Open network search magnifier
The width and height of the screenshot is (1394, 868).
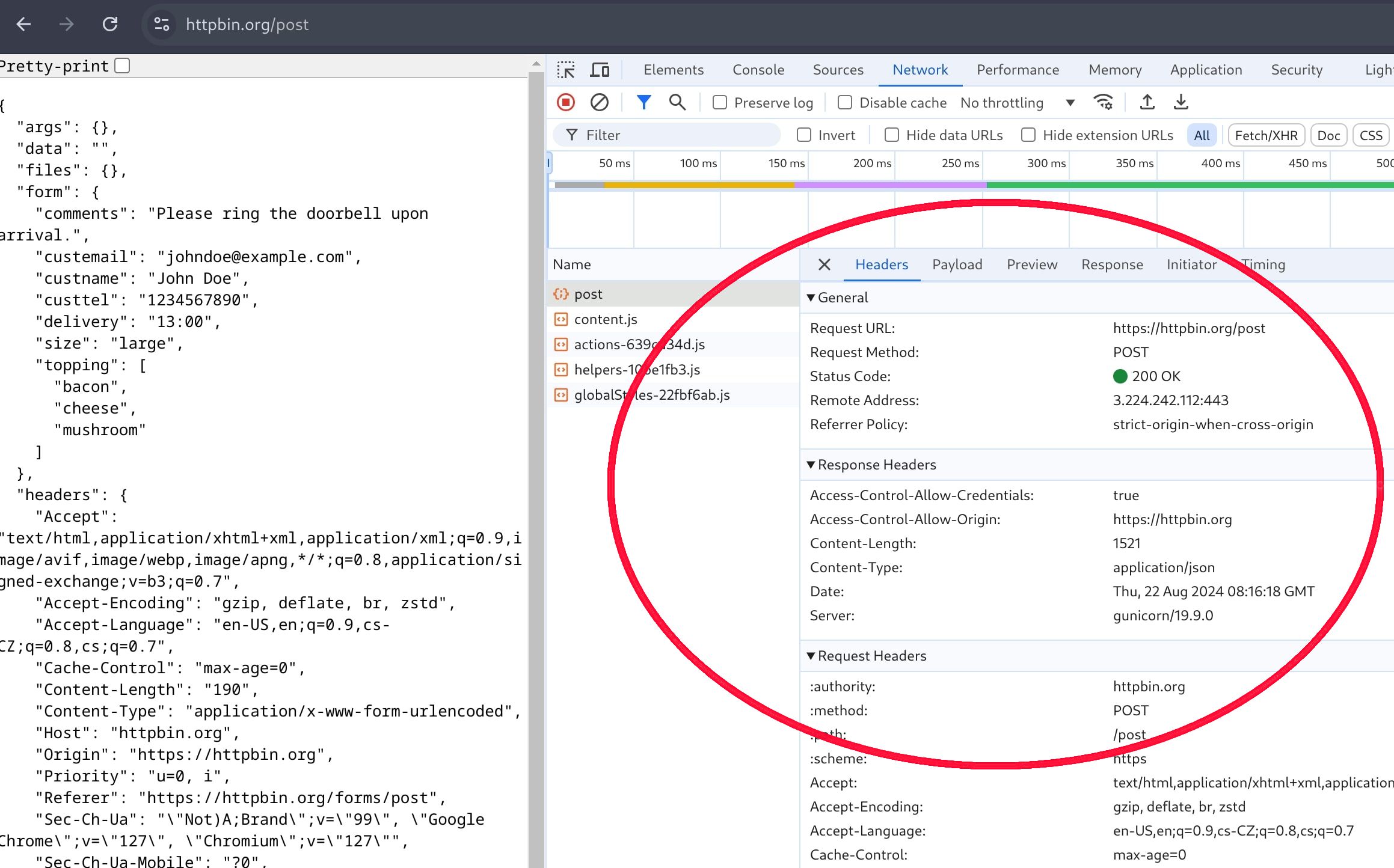coord(678,103)
